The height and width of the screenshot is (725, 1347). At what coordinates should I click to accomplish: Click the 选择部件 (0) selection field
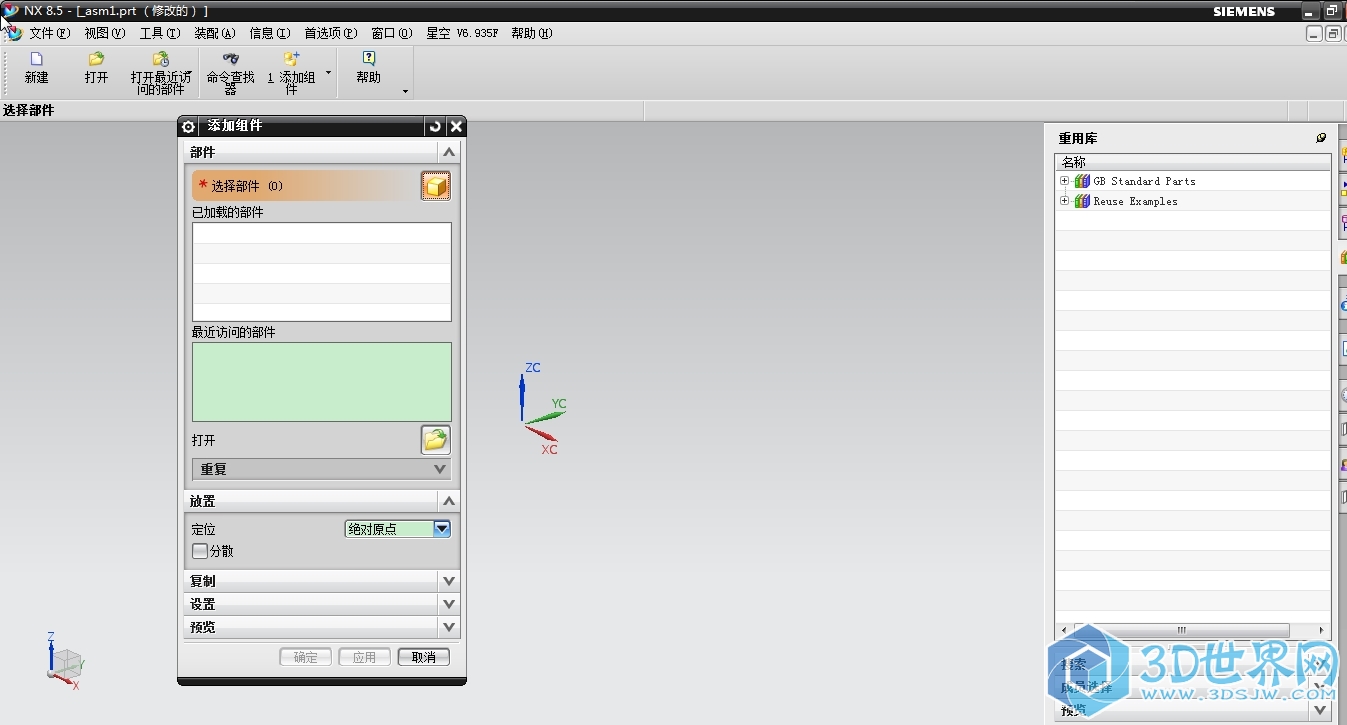[305, 186]
